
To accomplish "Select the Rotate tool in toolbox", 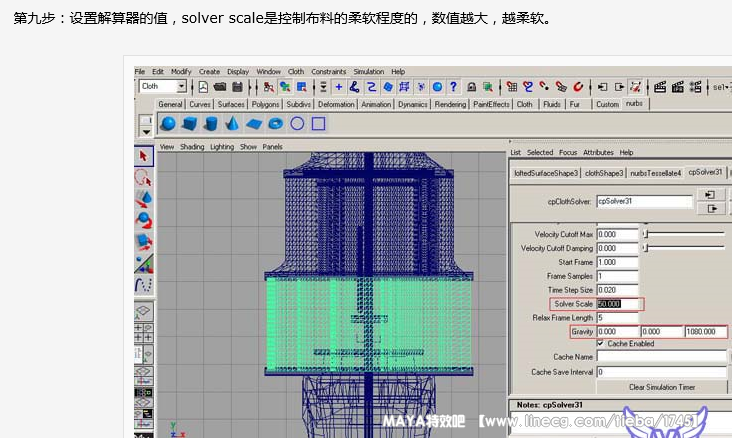I will pos(144,219).
